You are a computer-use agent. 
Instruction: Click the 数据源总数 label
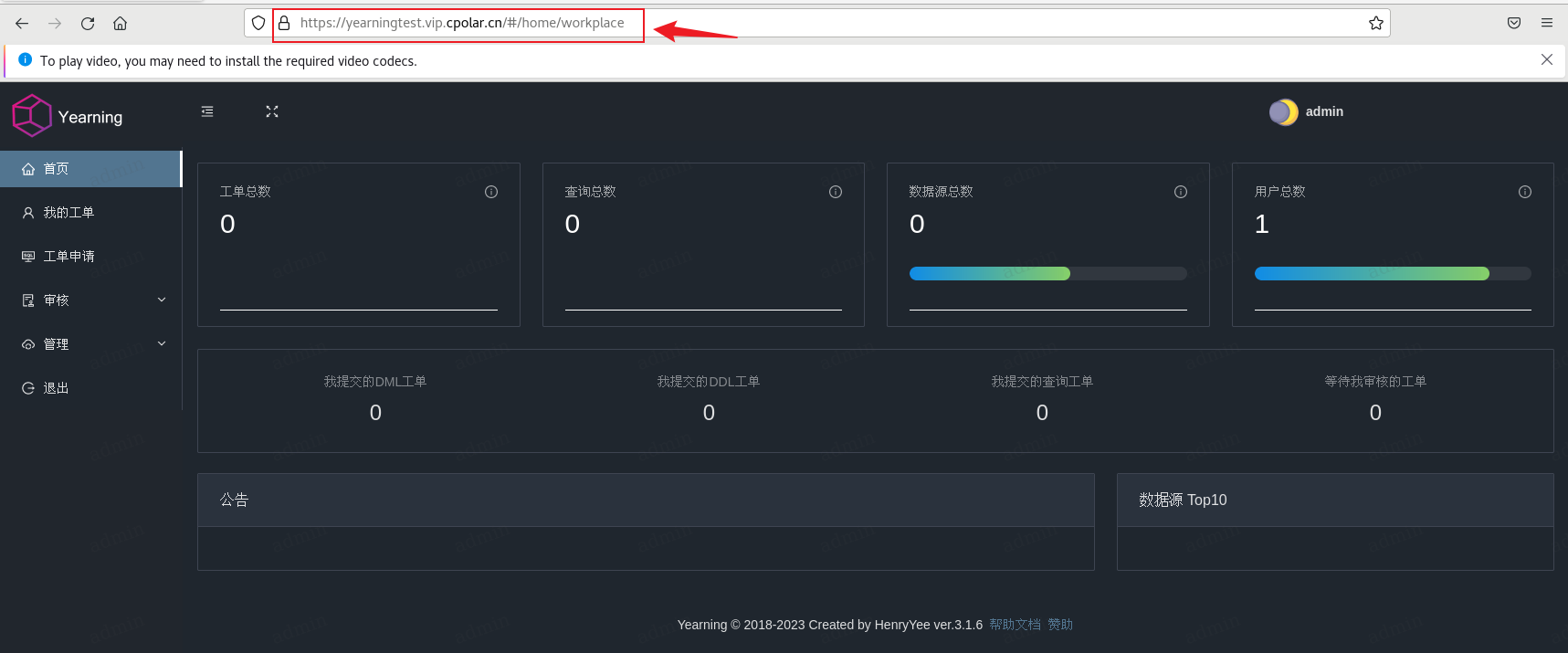click(x=941, y=192)
